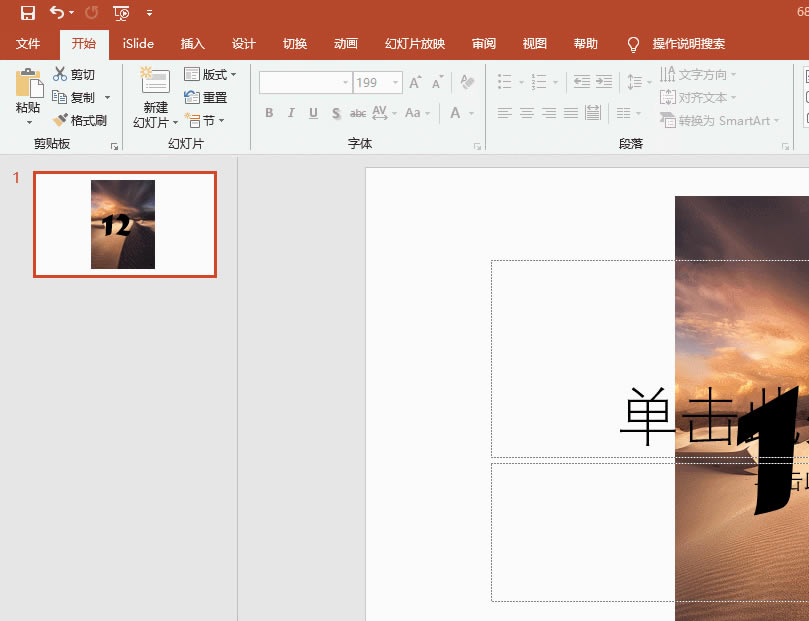The image size is (809, 621).
Task: Click the 重置 reset button
Action: pos(206,97)
